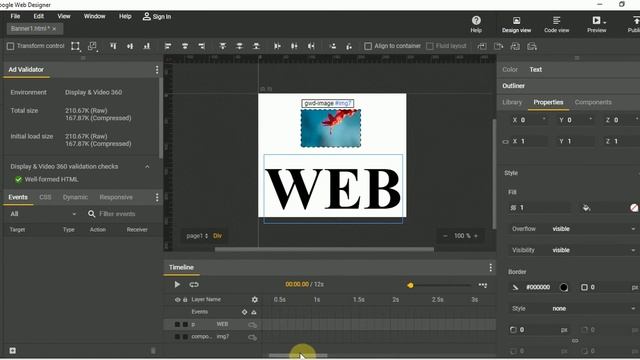Open the Color panel tab
Screen dimensions: 640x360
coord(510,70)
